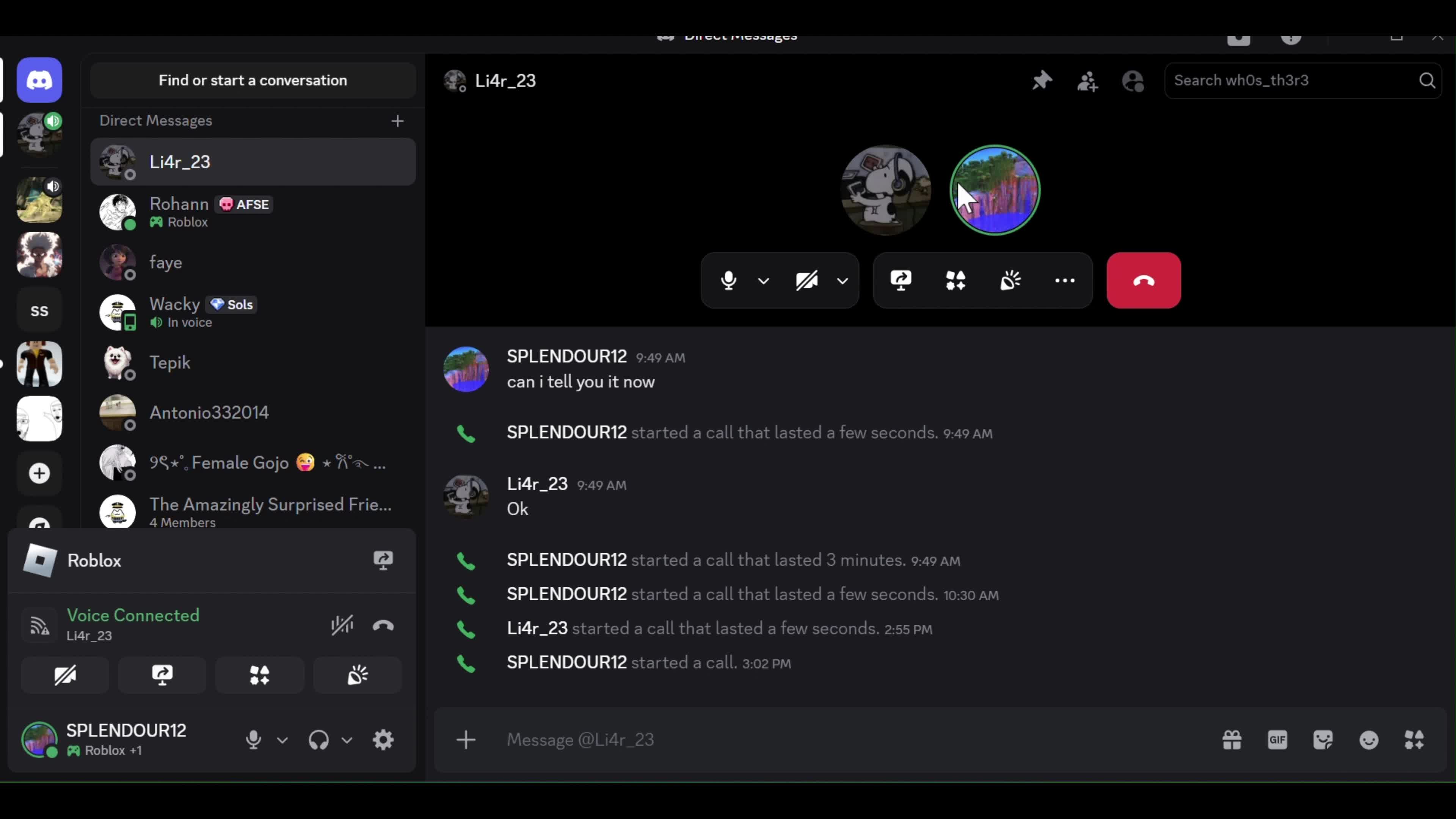Open the sticker picker
1456x819 pixels.
pos(1323,739)
